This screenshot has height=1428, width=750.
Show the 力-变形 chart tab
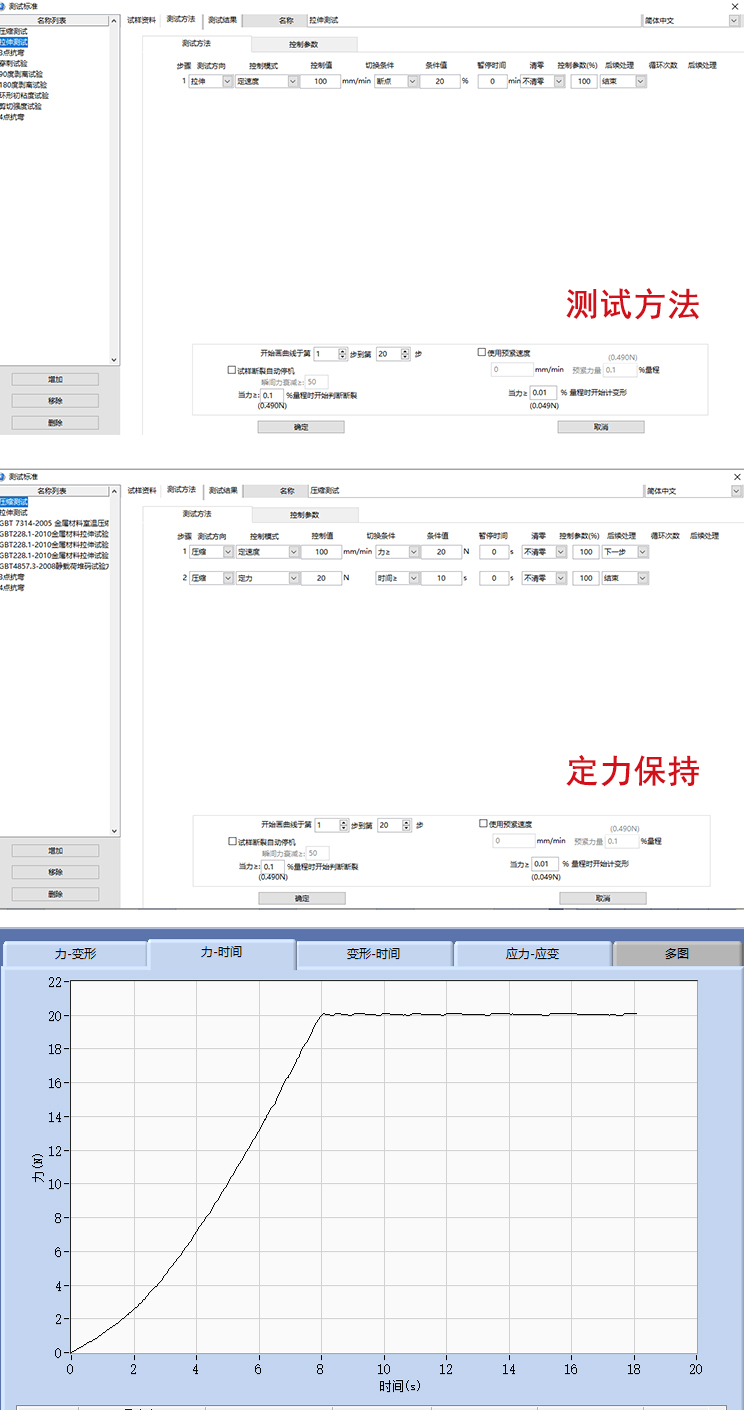[x=75, y=954]
